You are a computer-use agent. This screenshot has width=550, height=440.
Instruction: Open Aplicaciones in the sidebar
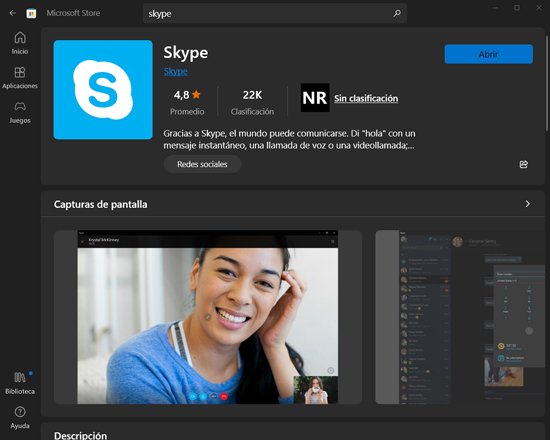pyautogui.click(x=20, y=78)
